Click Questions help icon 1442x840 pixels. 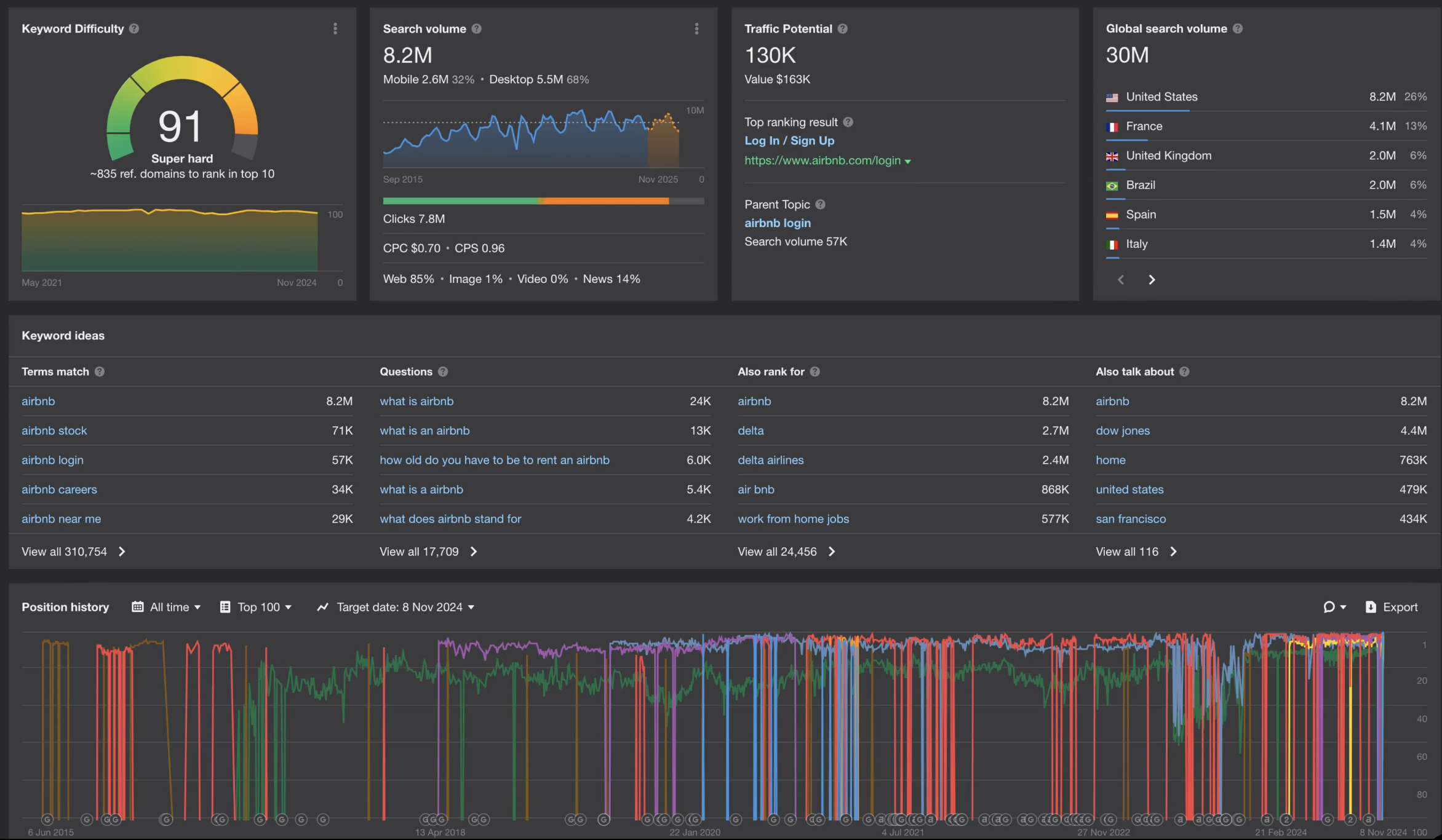tap(443, 371)
